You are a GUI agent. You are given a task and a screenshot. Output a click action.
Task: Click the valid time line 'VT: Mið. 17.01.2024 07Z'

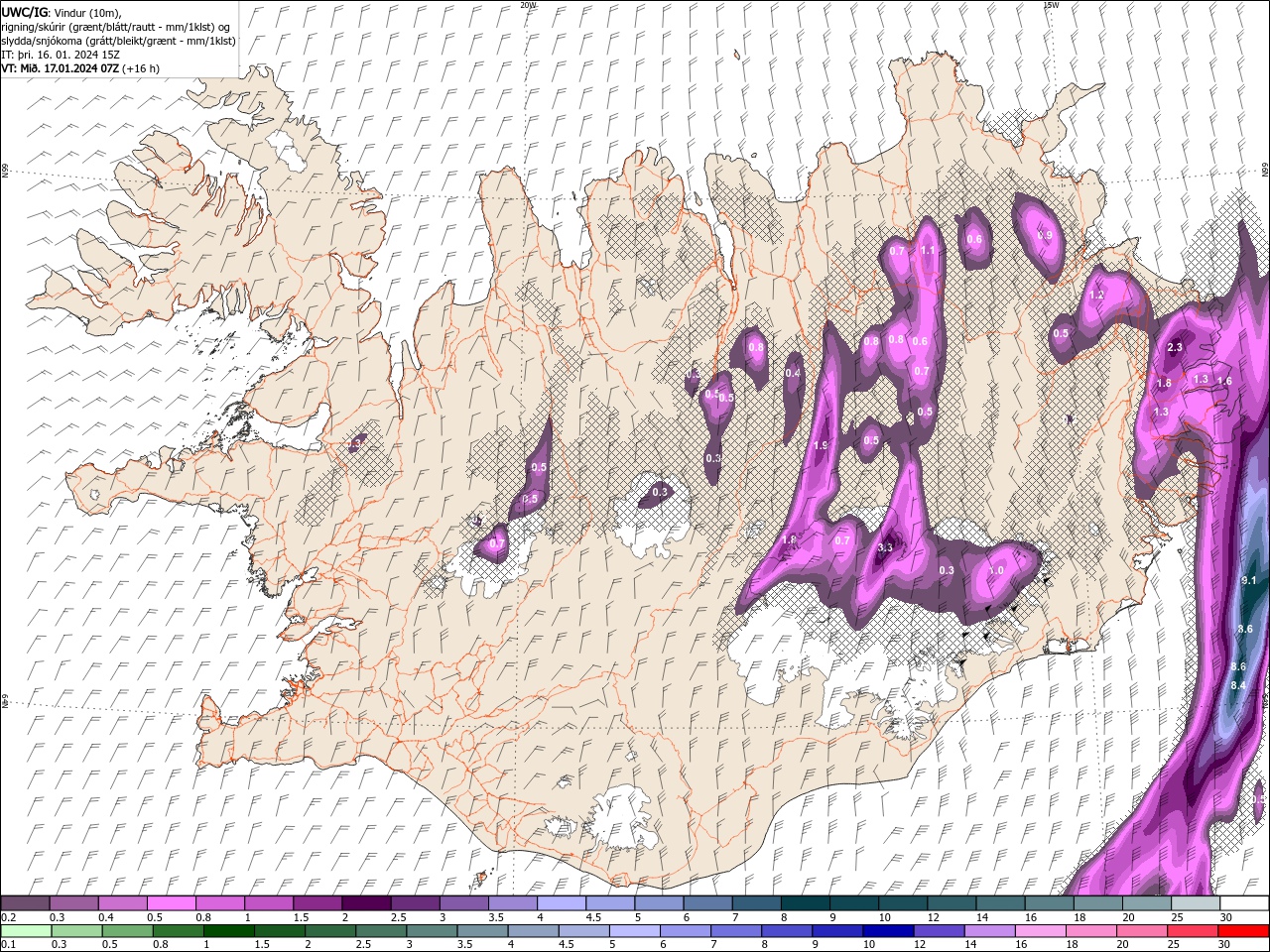coord(60,68)
